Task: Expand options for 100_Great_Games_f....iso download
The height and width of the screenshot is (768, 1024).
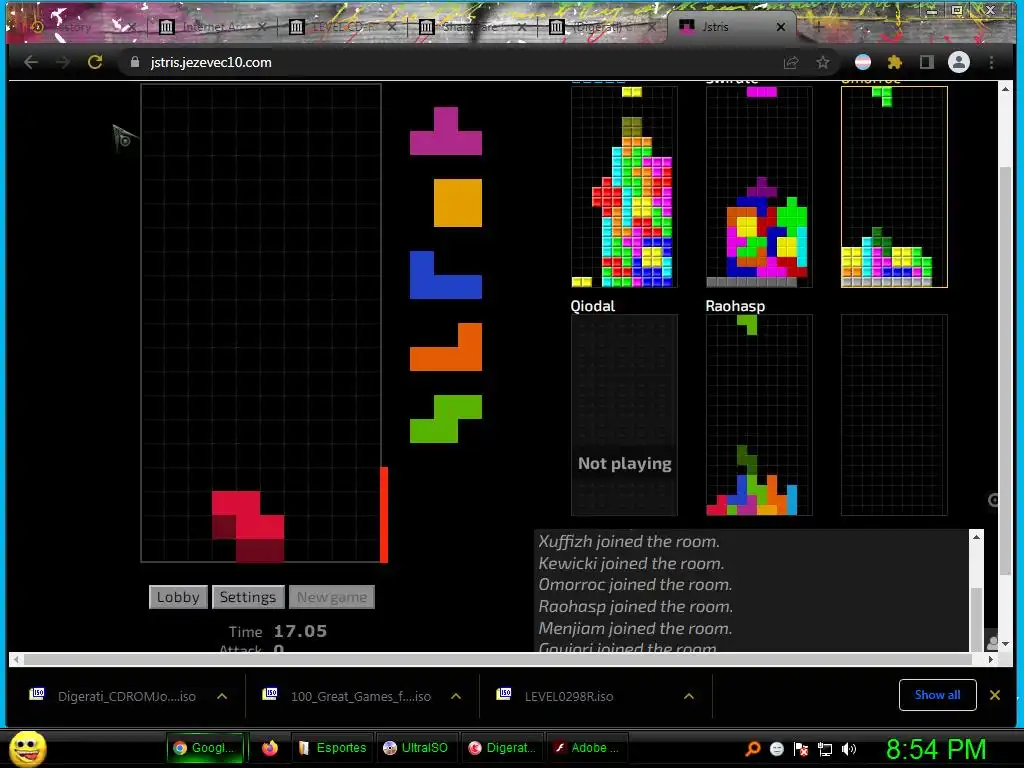Action: coord(456,696)
